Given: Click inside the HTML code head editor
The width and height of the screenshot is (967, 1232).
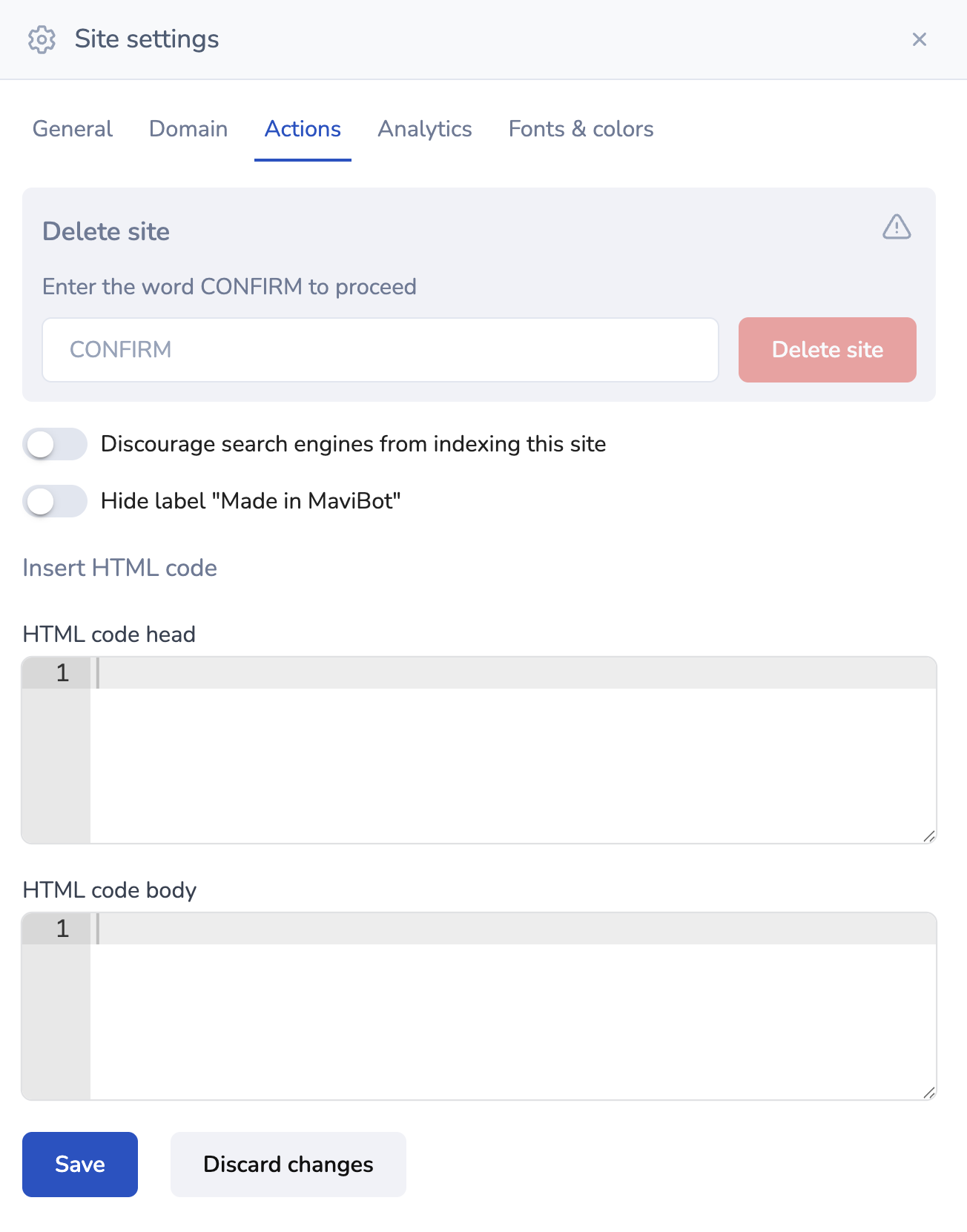Looking at the screenshot, I should (512, 750).
